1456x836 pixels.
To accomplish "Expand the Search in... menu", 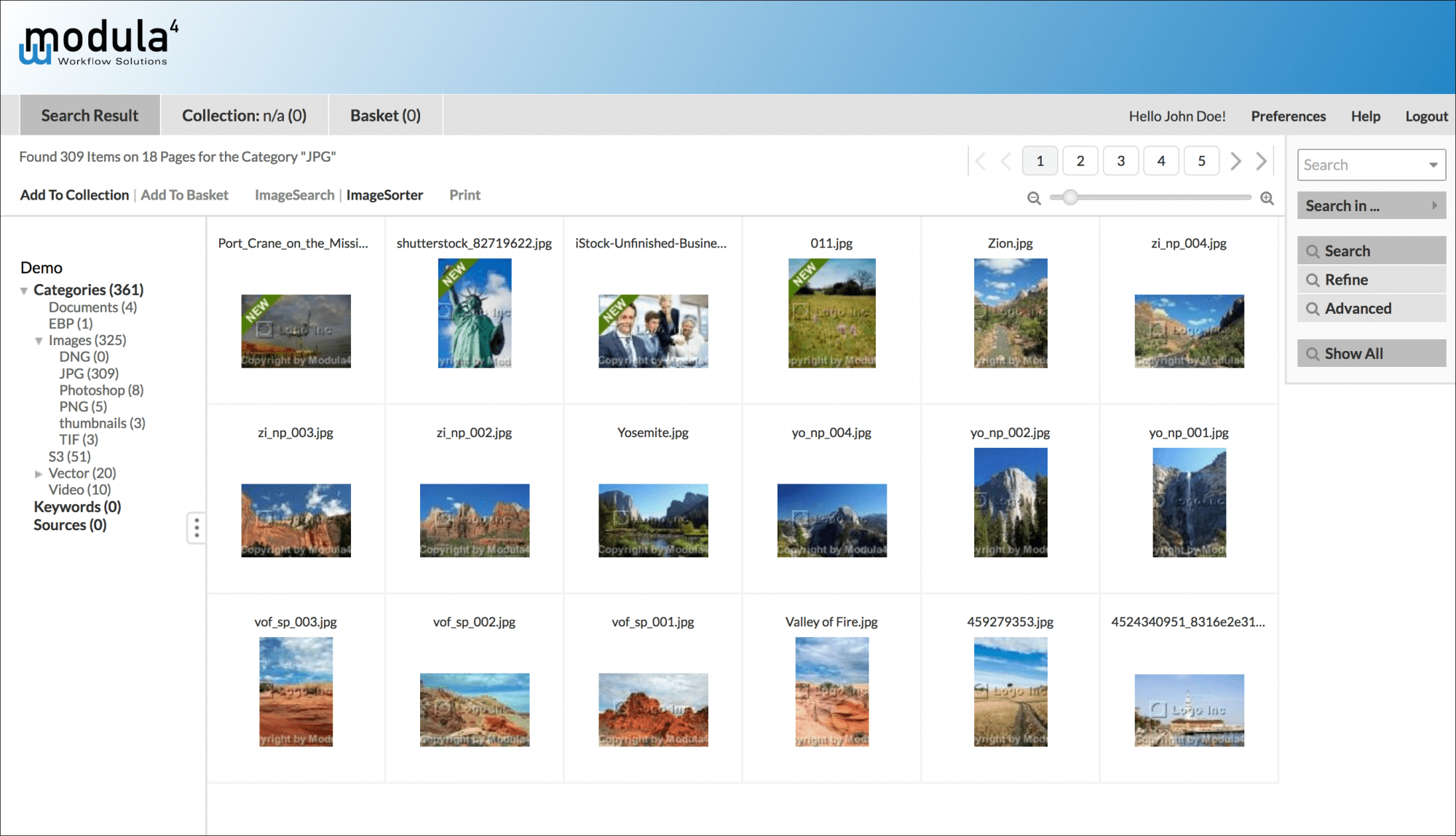I will 1371,206.
